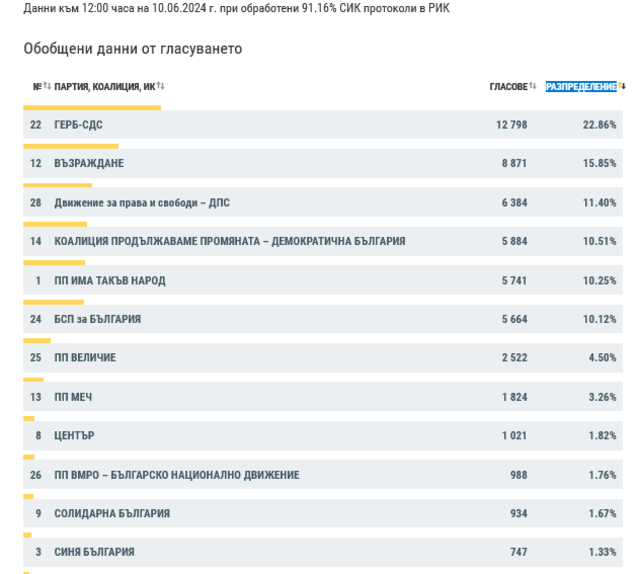Select ПП ВМРО – БЪЛГАРСКО НАЦИОНАЛНО ДВИЖЕНИЕ
640x574 pixels.
(177, 475)
